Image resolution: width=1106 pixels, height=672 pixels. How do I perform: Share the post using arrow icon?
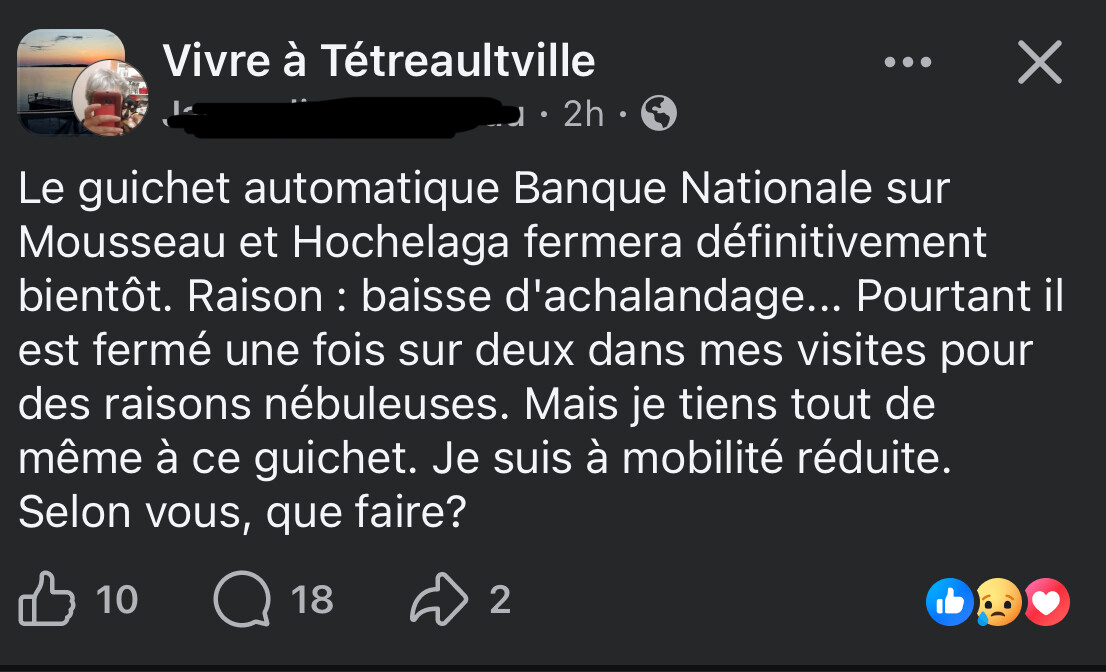(439, 600)
